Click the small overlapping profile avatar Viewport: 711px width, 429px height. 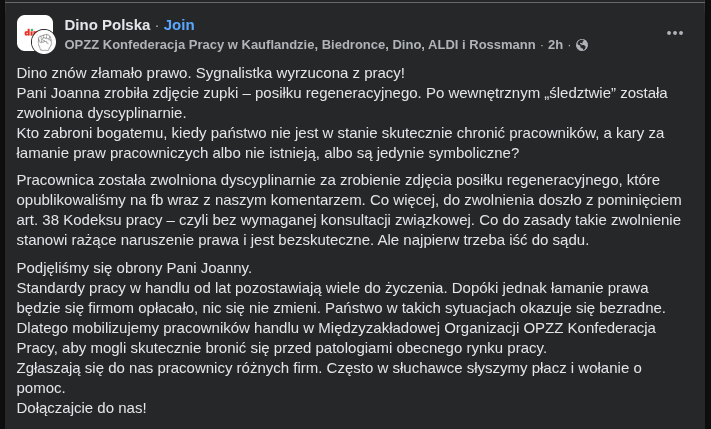[x=45, y=42]
